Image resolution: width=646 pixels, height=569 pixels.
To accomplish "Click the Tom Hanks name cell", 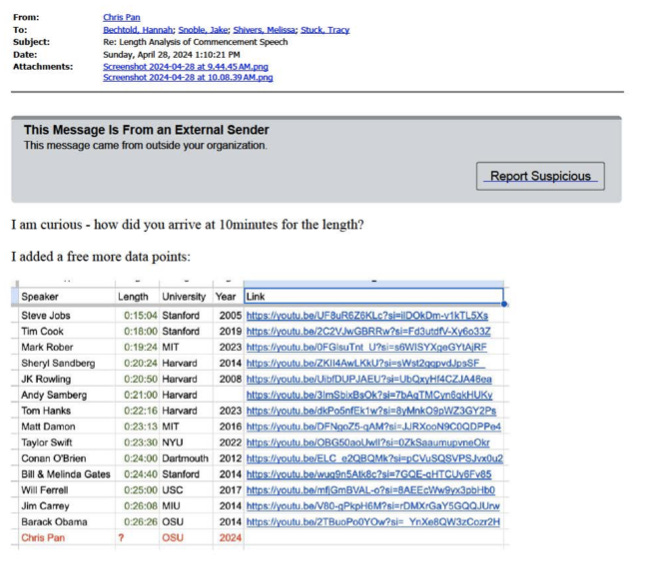I will click(x=67, y=410).
